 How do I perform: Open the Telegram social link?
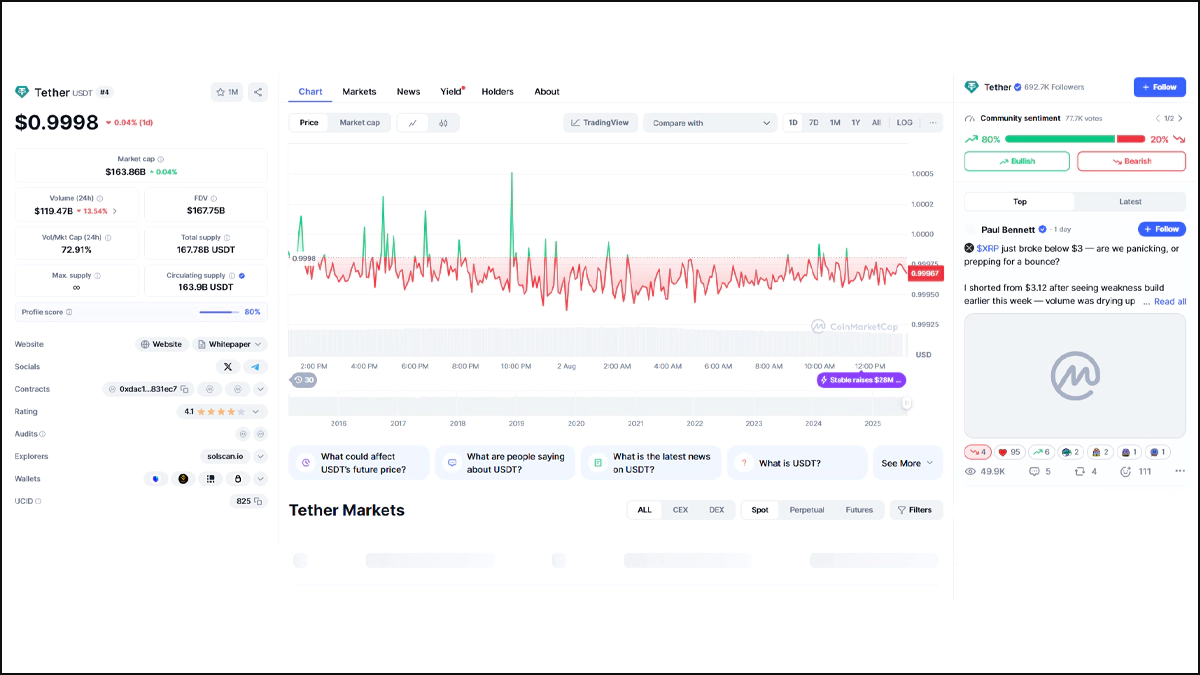256,367
